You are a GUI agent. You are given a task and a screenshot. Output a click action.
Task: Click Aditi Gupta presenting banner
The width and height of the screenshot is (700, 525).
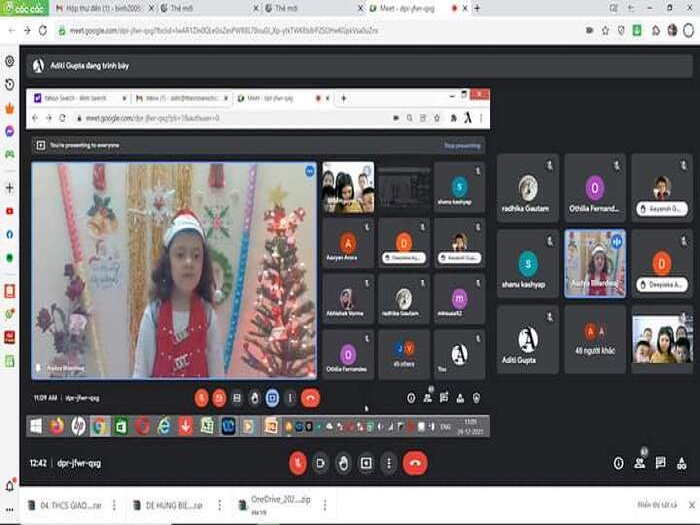tap(359, 66)
